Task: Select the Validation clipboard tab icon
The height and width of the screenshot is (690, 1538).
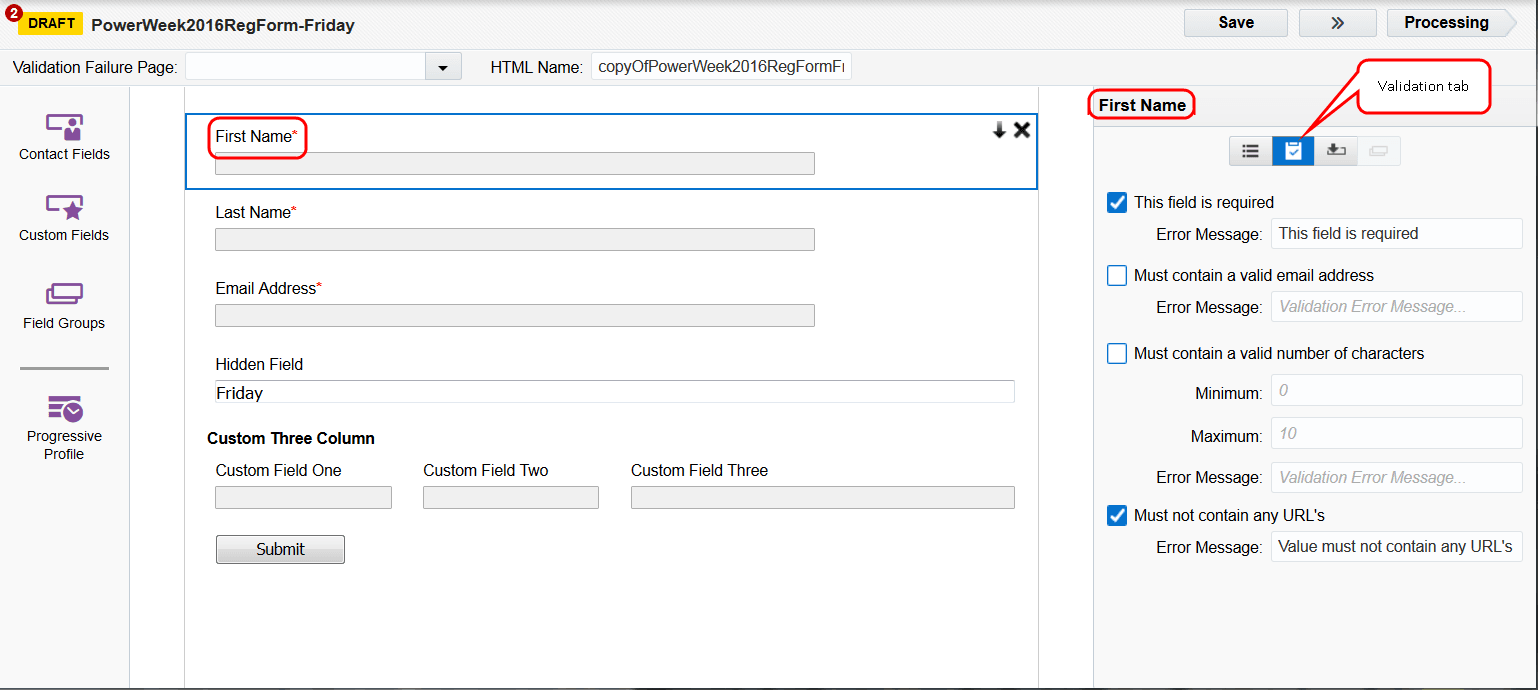Action: [x=1293, y=151]
